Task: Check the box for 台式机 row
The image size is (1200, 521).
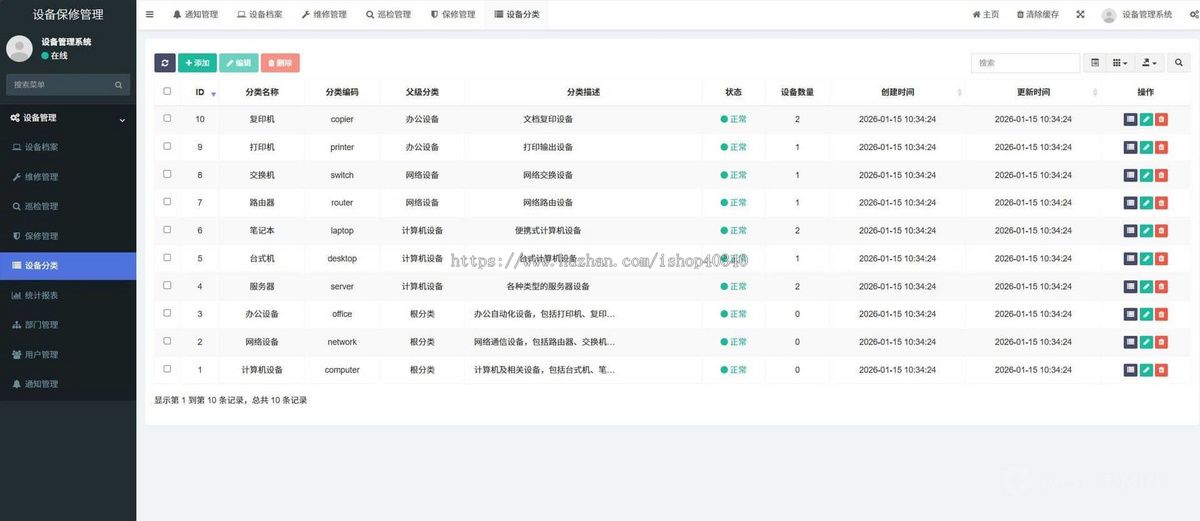Action: (x=167, y=257)
